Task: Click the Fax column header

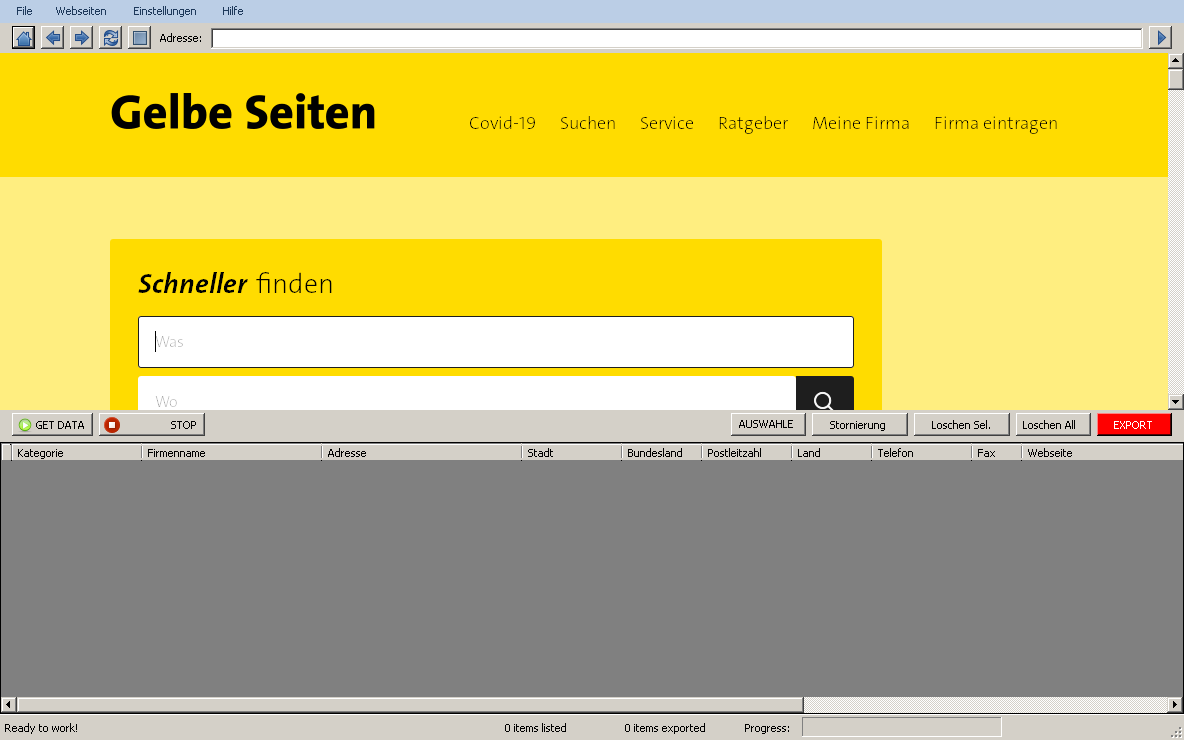Action: 996,453
